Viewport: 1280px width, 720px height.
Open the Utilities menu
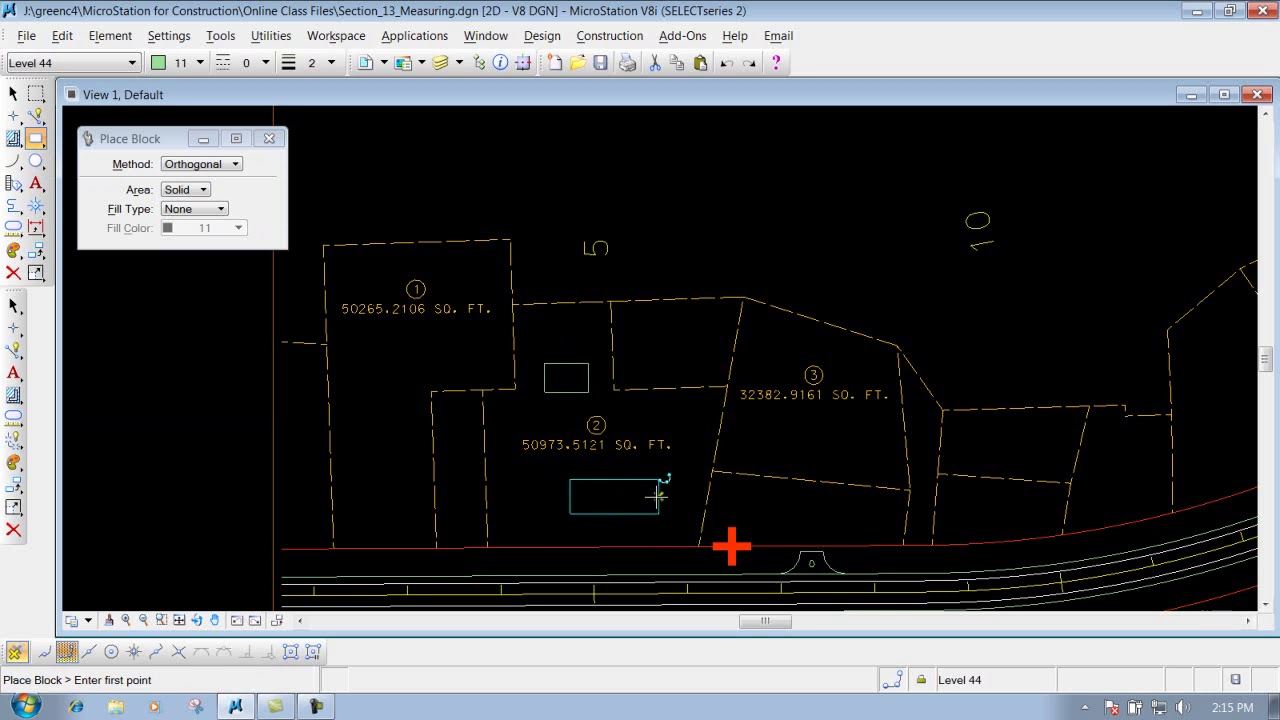(271, 36)
